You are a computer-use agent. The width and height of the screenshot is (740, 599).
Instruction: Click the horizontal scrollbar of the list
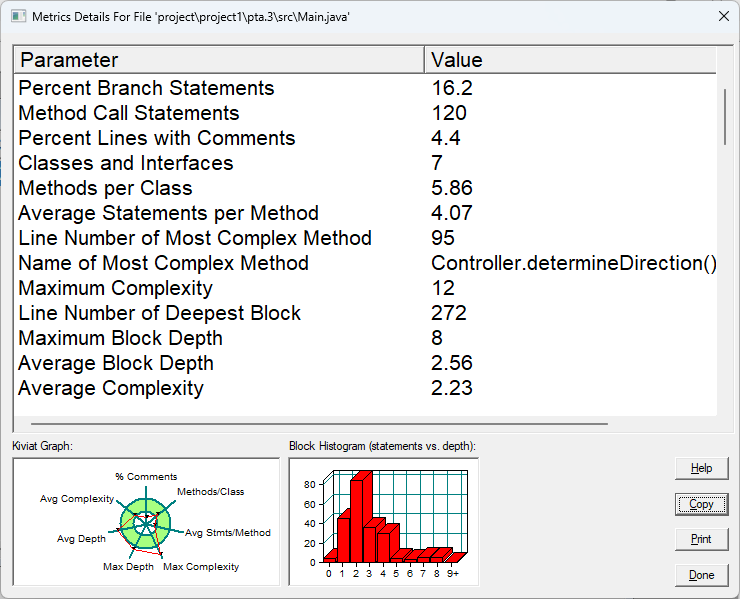click(319, 424)
